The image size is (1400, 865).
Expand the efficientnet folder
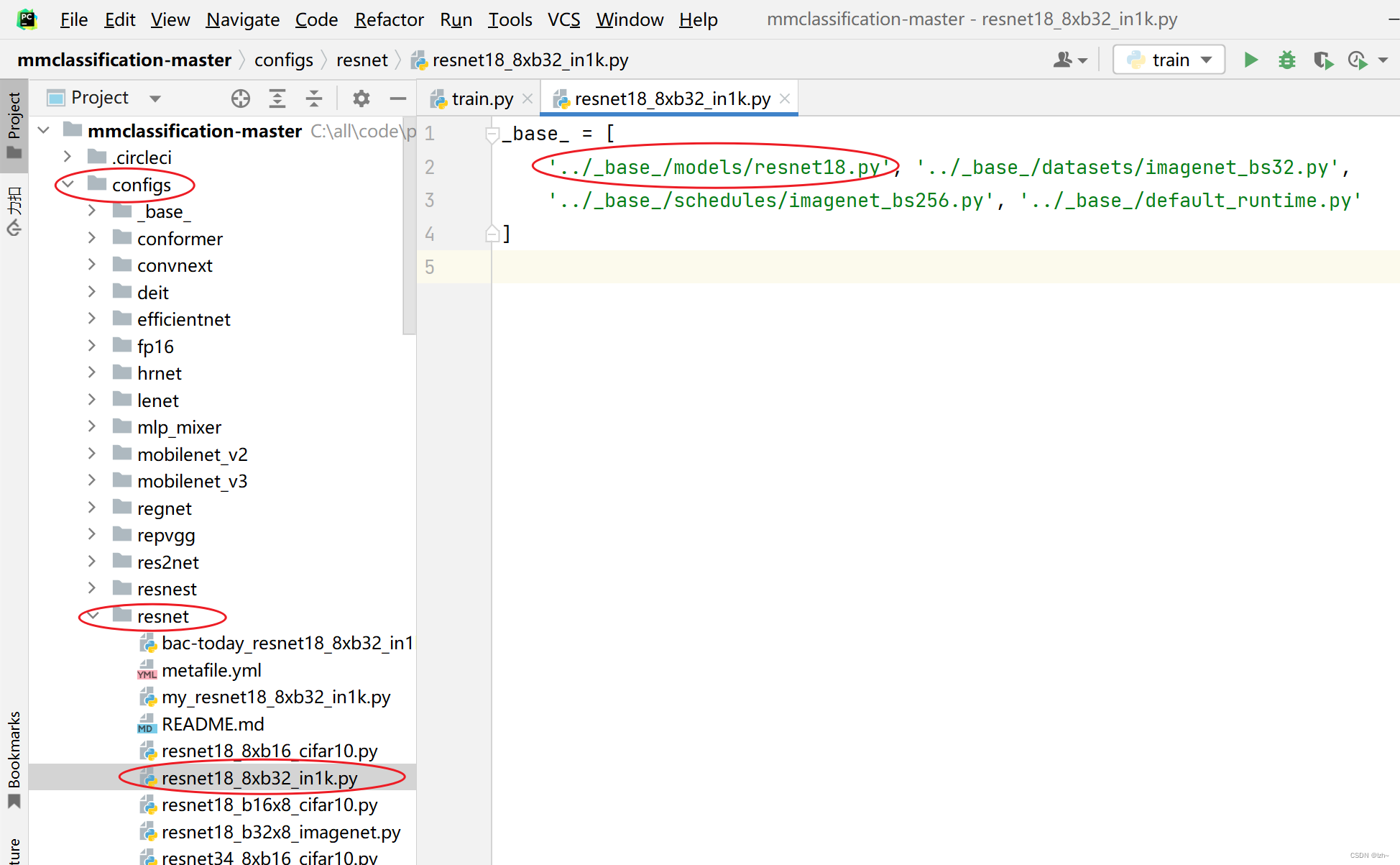coord(91,319)
